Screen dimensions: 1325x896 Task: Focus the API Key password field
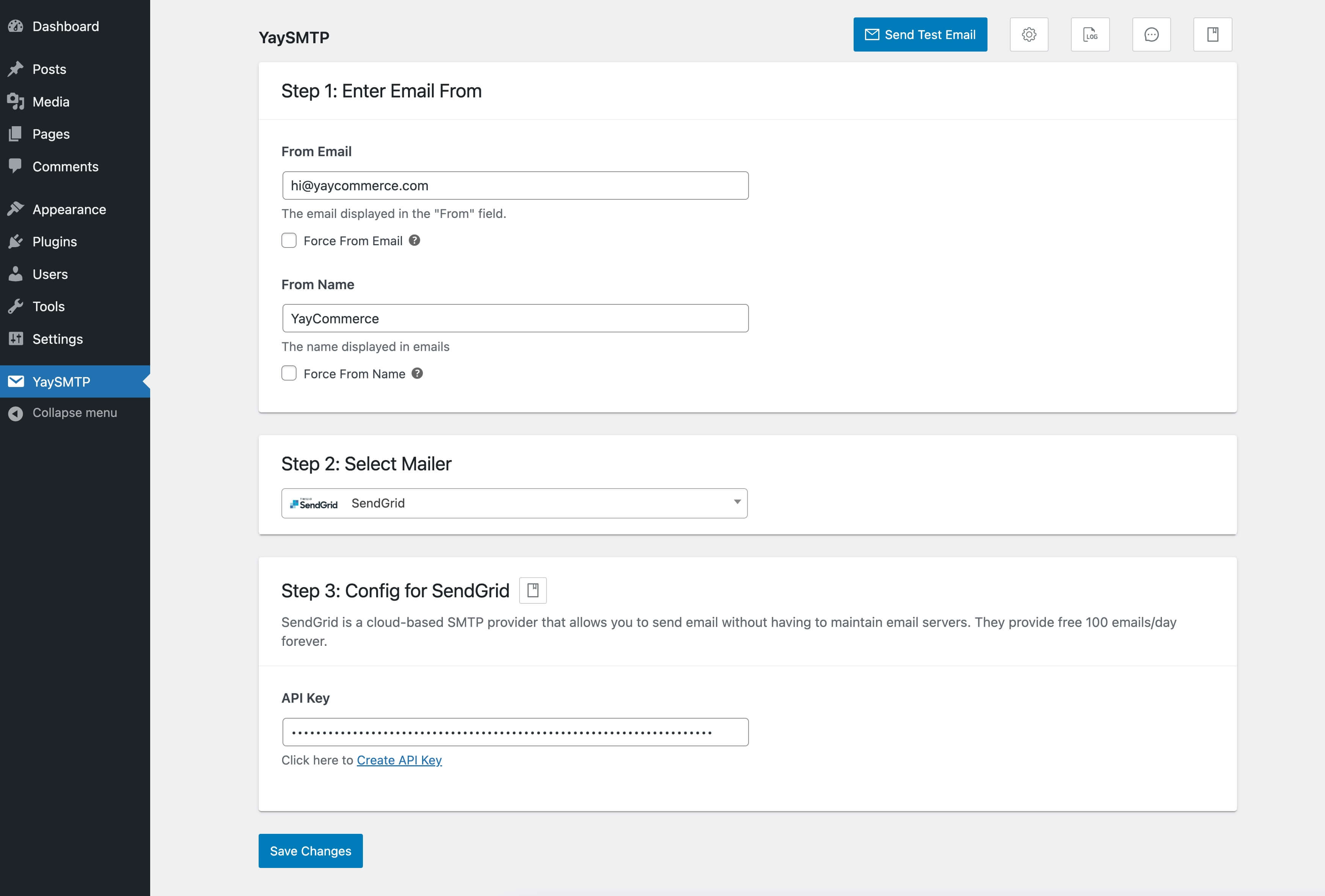(515, 732)
